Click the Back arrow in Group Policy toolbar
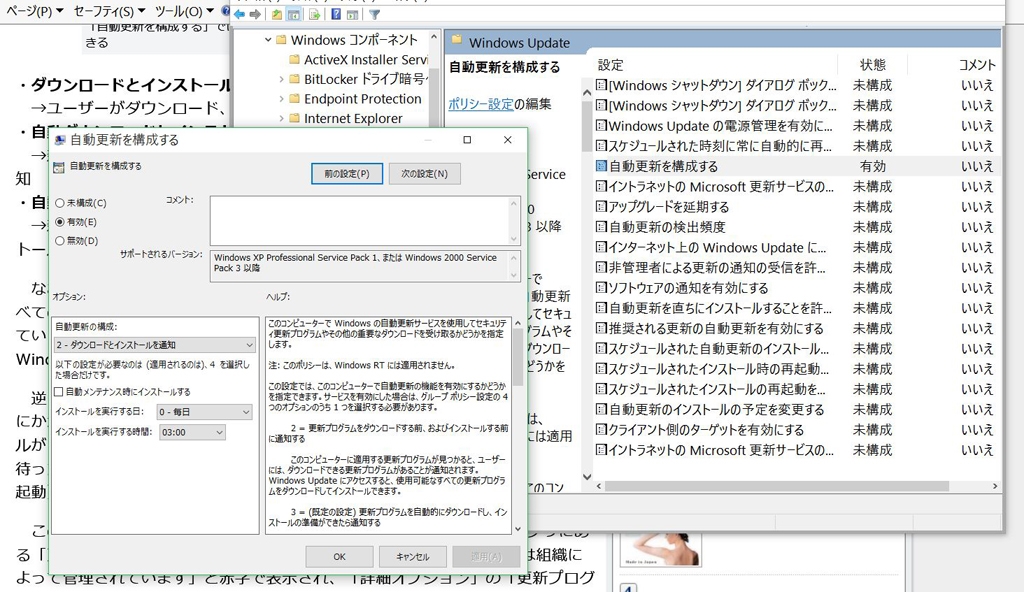Screen dimensions: 1024x592 point(240,14)
